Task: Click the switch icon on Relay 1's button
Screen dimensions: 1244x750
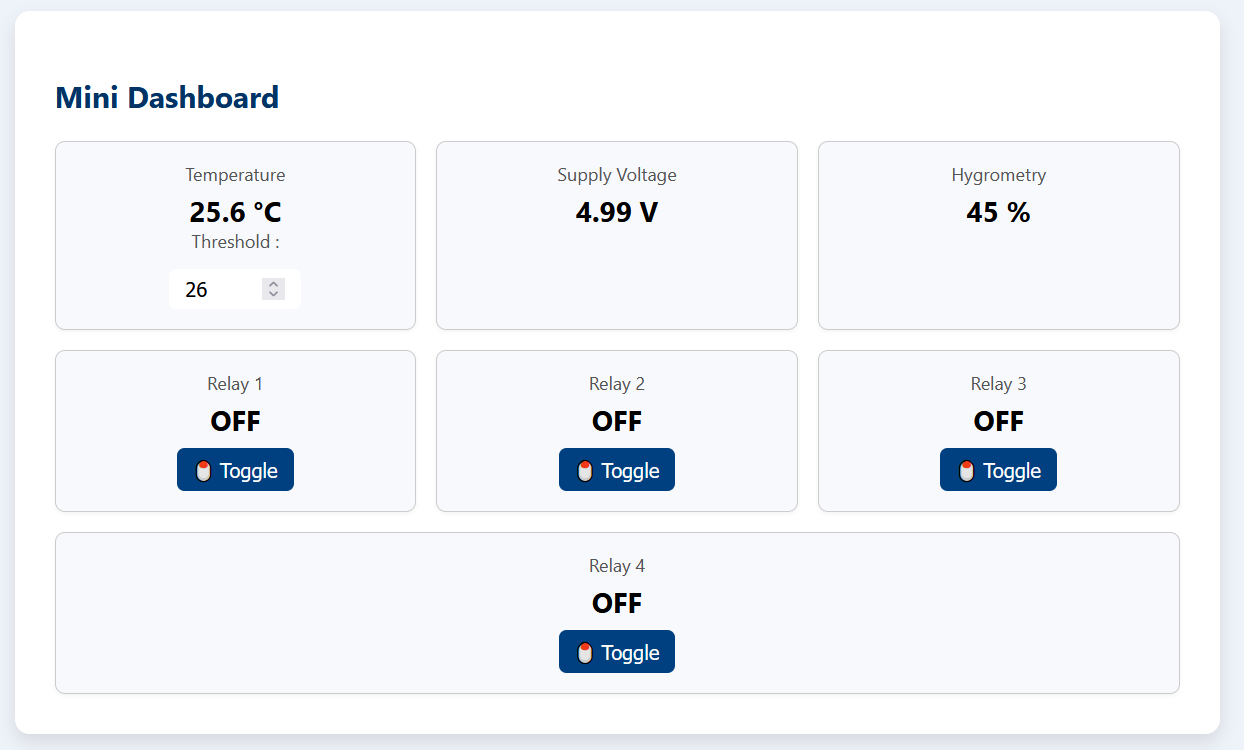Action: point(204,471)
